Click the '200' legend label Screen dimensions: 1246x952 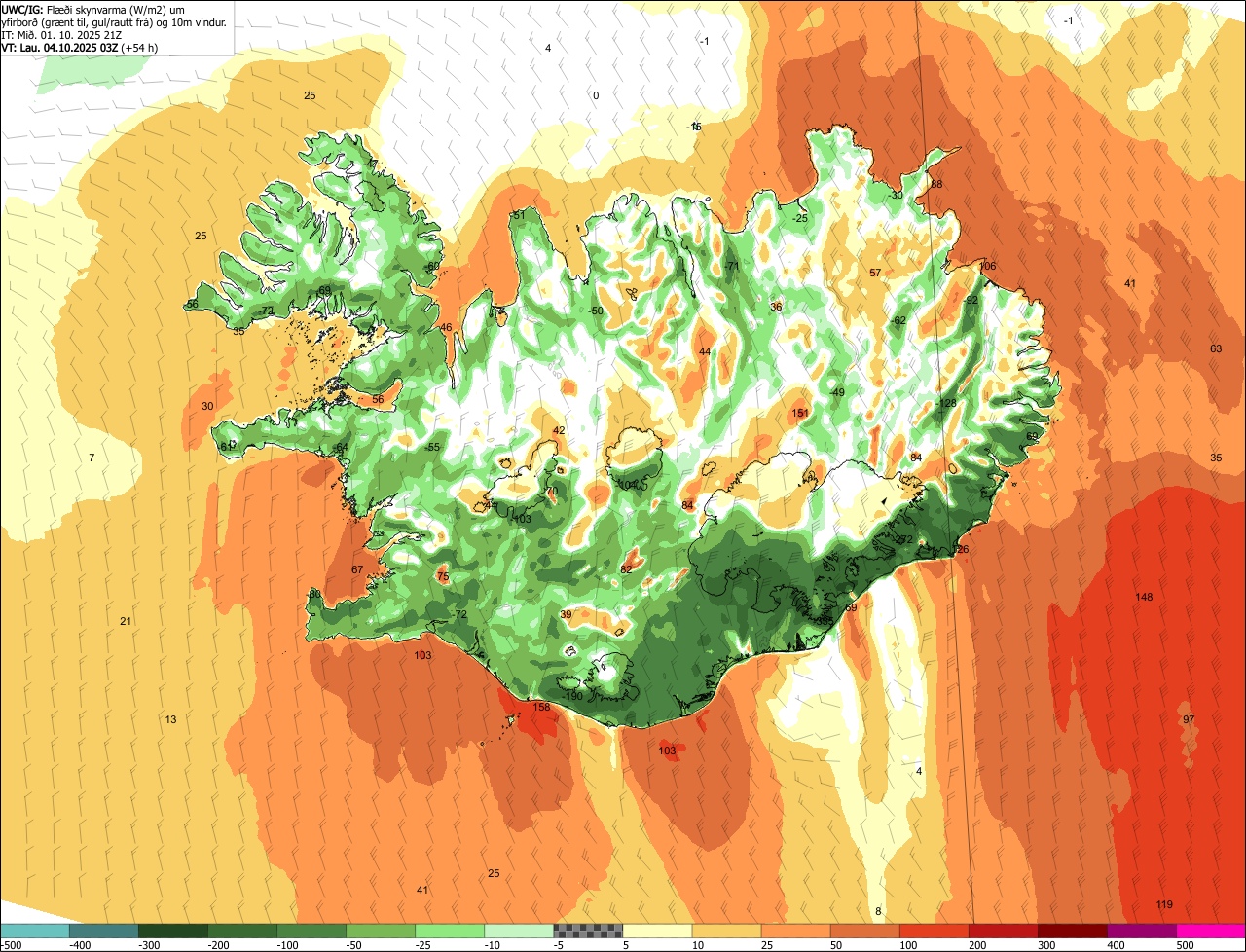[979, 945]
